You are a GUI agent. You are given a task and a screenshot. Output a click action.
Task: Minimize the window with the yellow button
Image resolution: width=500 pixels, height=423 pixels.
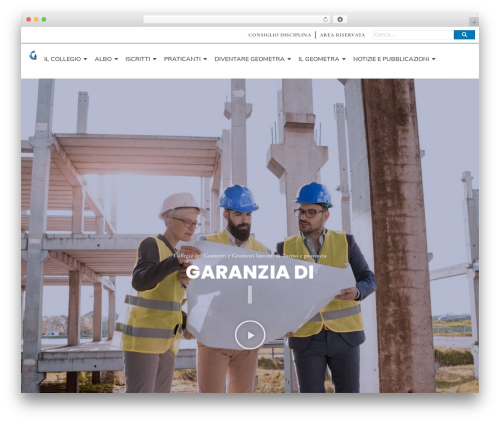click(36, 20)
